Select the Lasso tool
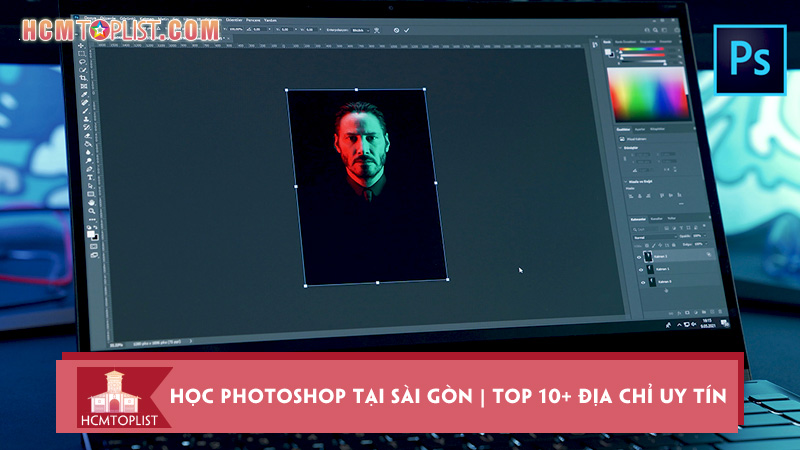The width and height of the screenshot is (800, 450). pyautogui.click(x=82, y=62)
